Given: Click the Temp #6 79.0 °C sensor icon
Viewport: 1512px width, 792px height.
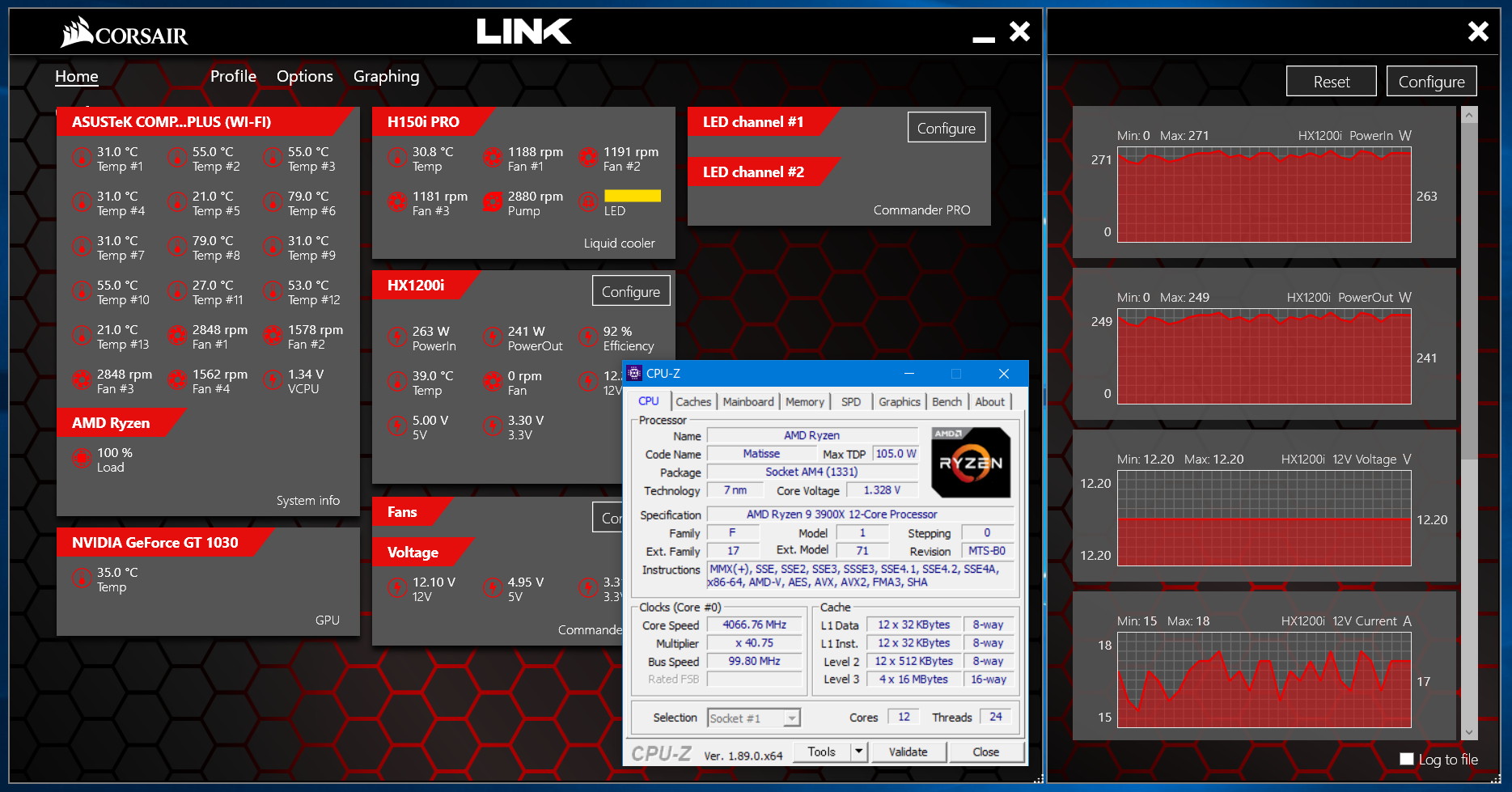Looking at the screenshot, I should click(273, 202).
